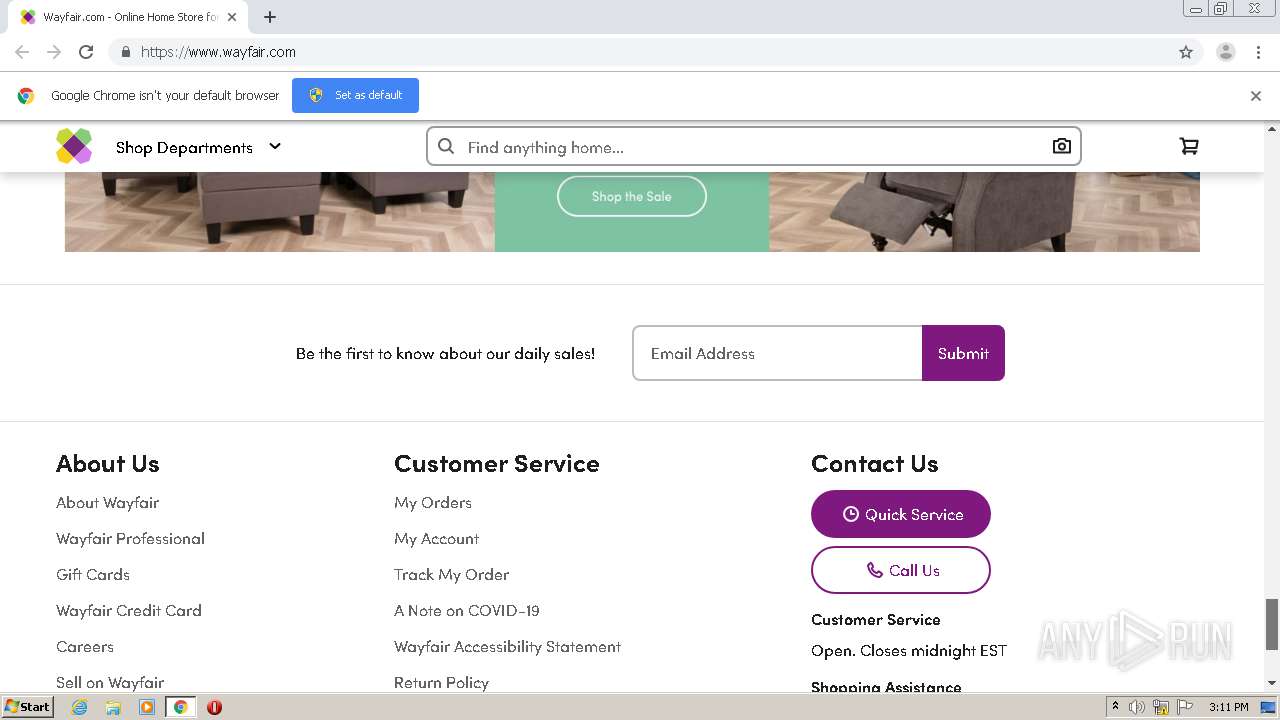Viewport: 1280px width, 720px height.
Task: Click scrollbar up arrow
Action: point(1272,129)
